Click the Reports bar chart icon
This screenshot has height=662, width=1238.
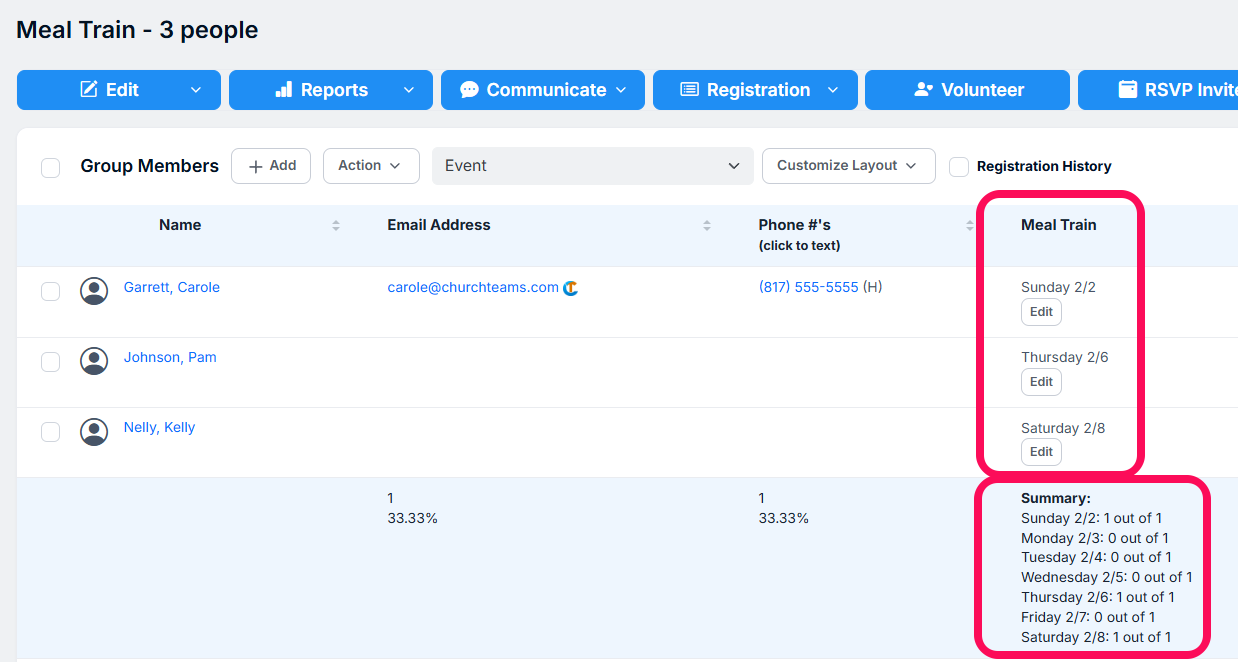pos(285,89)
